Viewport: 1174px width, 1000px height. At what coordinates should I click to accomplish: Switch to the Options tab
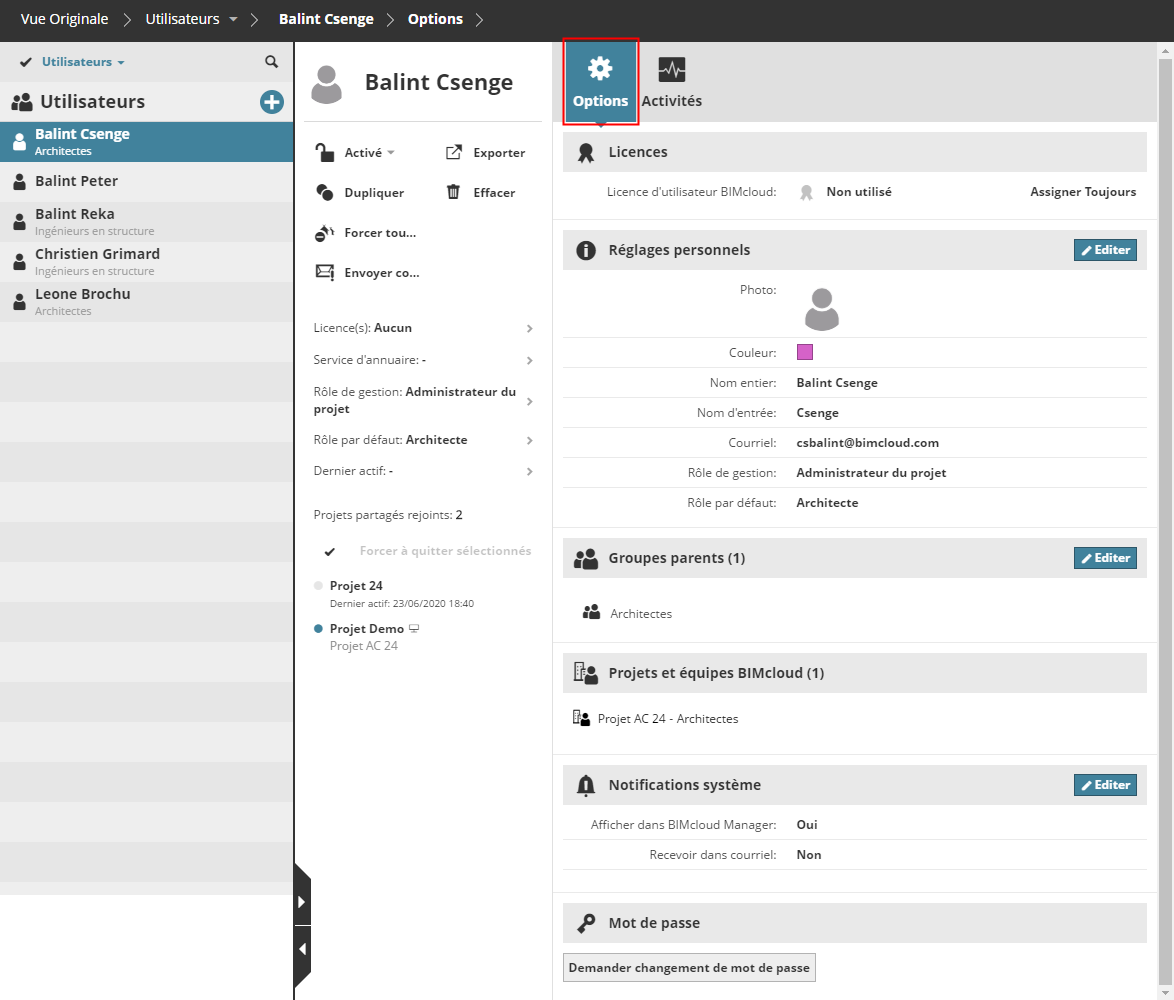[x=600, y=82]
